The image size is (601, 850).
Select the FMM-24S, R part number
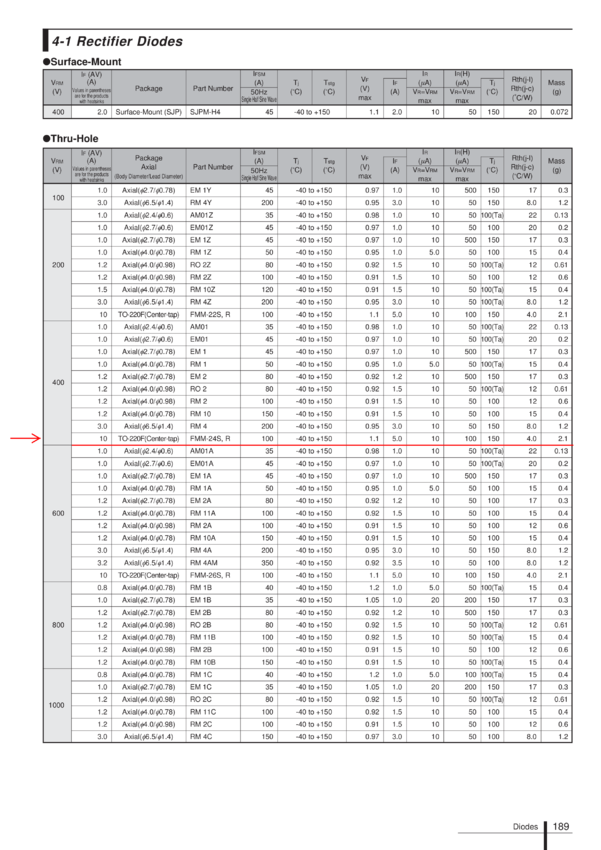coord(210,439)
